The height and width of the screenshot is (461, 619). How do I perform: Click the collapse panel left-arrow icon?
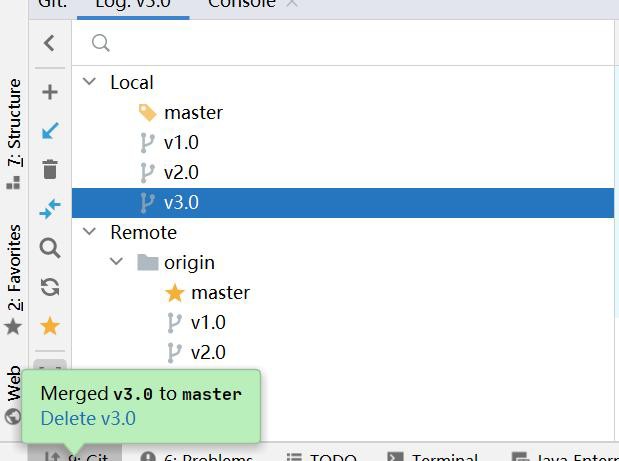49,43
